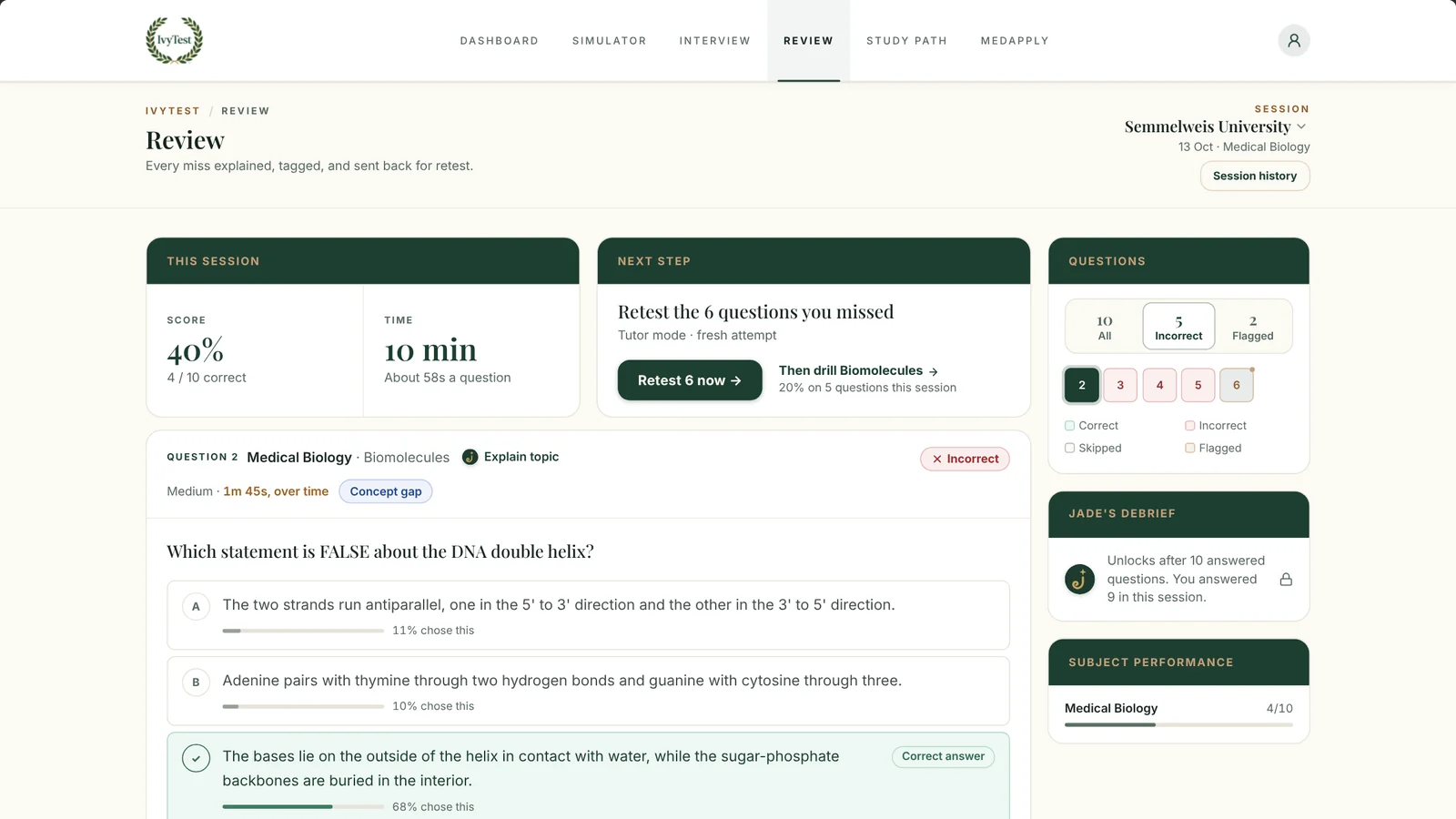This screenshot has width=1456, height=819.
Task: Click the Retest 6 now button
Action: 689,380
